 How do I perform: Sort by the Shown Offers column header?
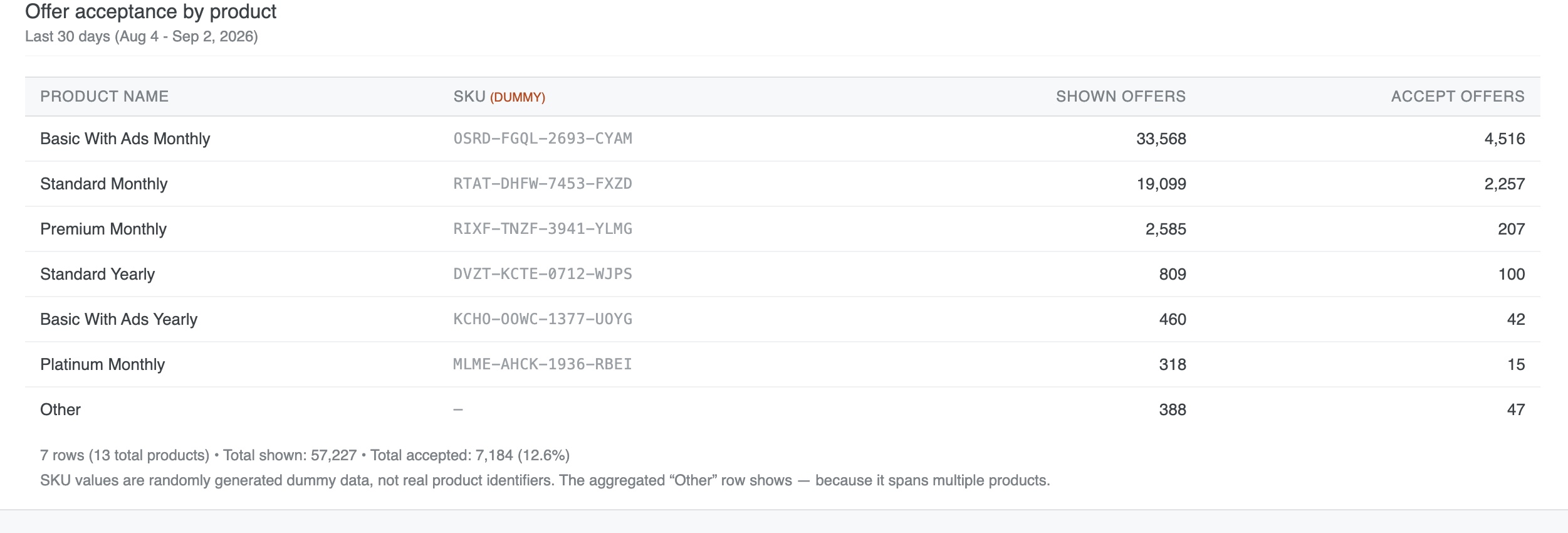point(1121,97)
